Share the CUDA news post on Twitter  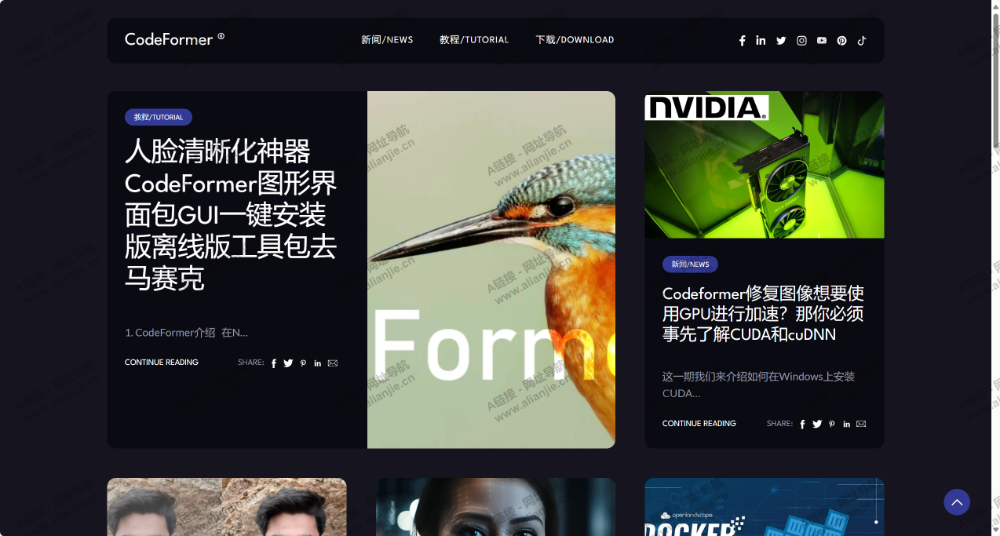(817, 424)
